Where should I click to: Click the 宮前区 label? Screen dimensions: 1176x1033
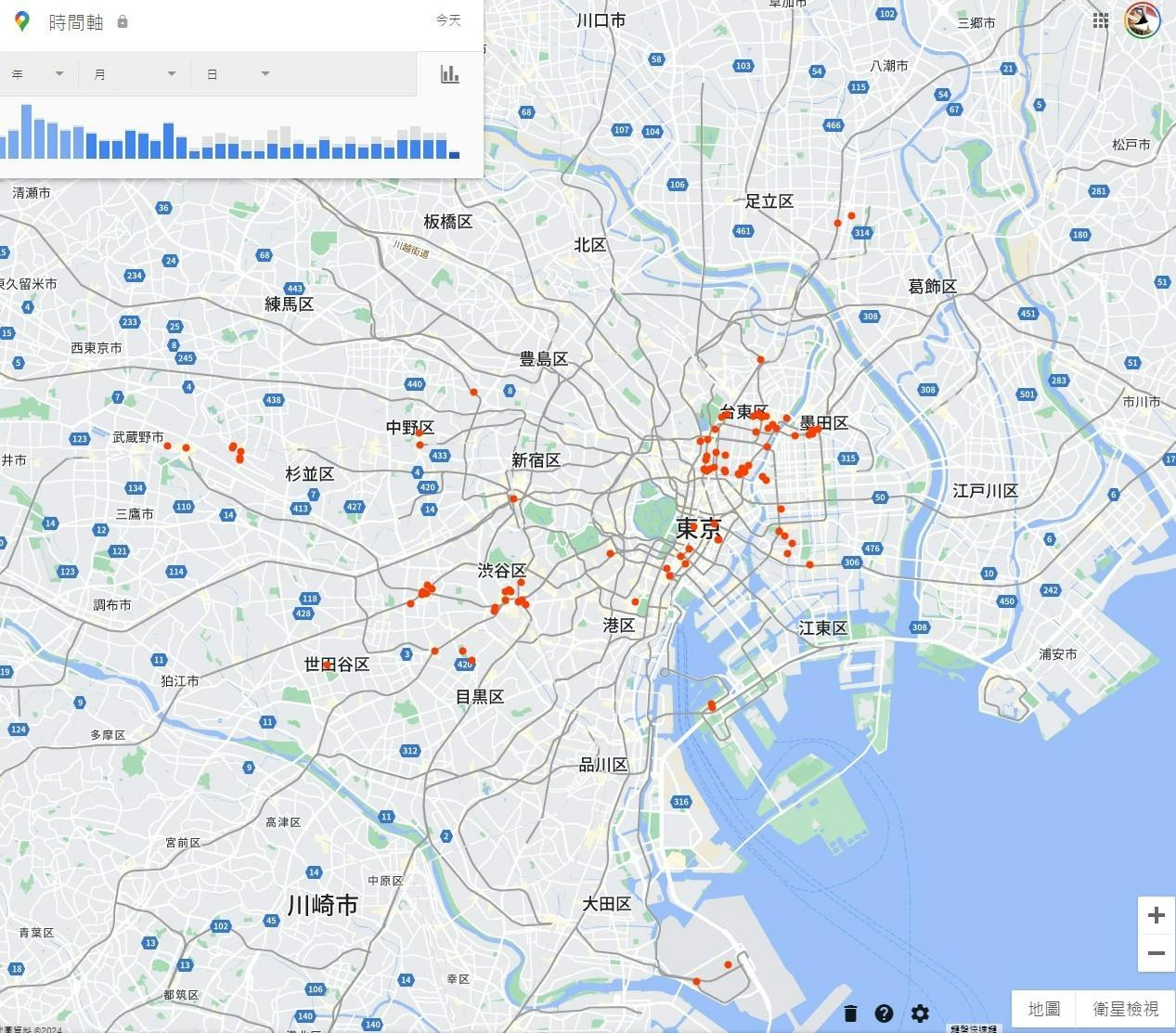tap(183, 843)
